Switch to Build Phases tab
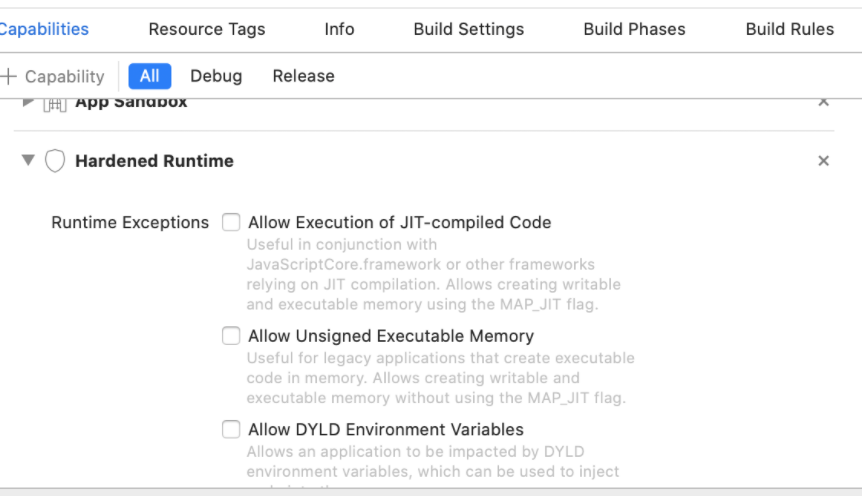This screenshot has height=496, width=862. [x=634, y=29]
